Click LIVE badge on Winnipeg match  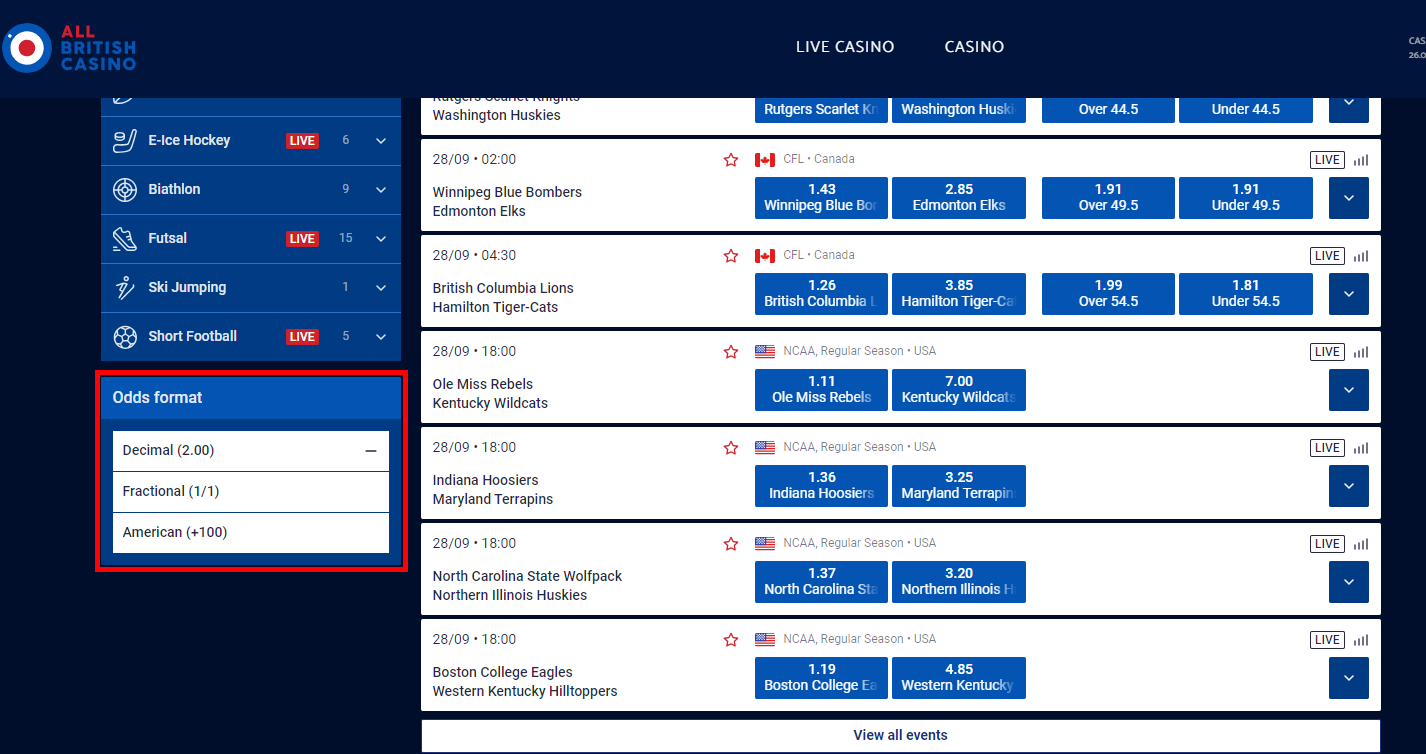[x=1327, y=160]
